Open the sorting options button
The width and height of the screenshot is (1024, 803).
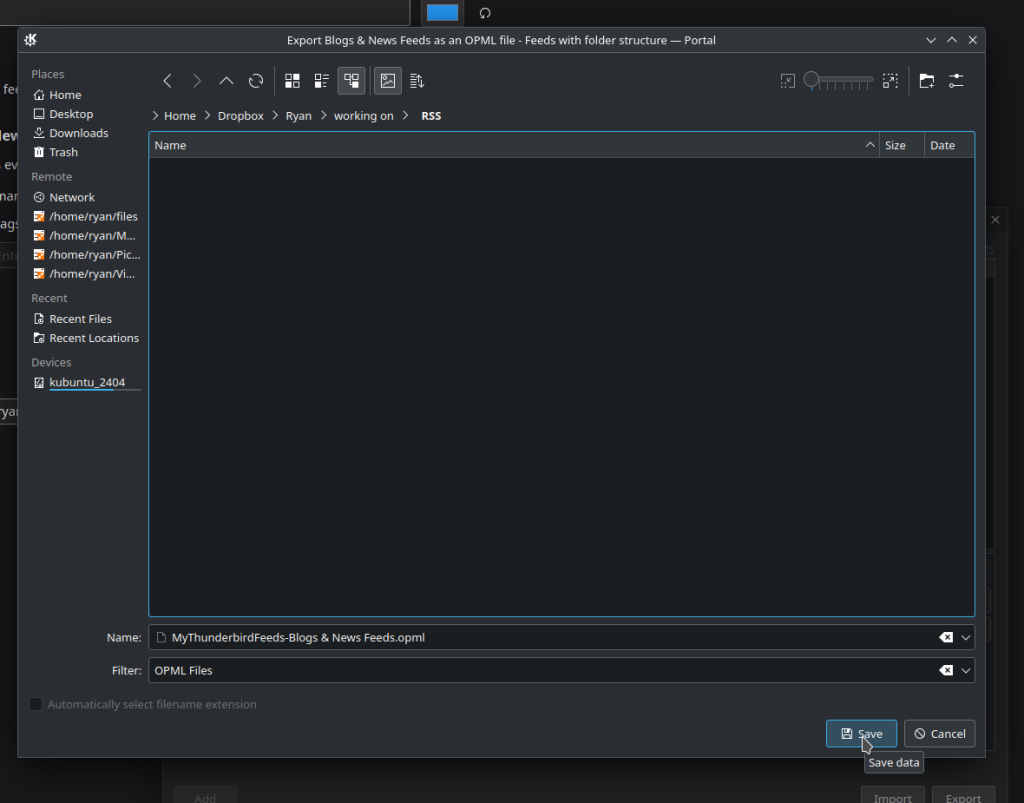coord(417,81)
